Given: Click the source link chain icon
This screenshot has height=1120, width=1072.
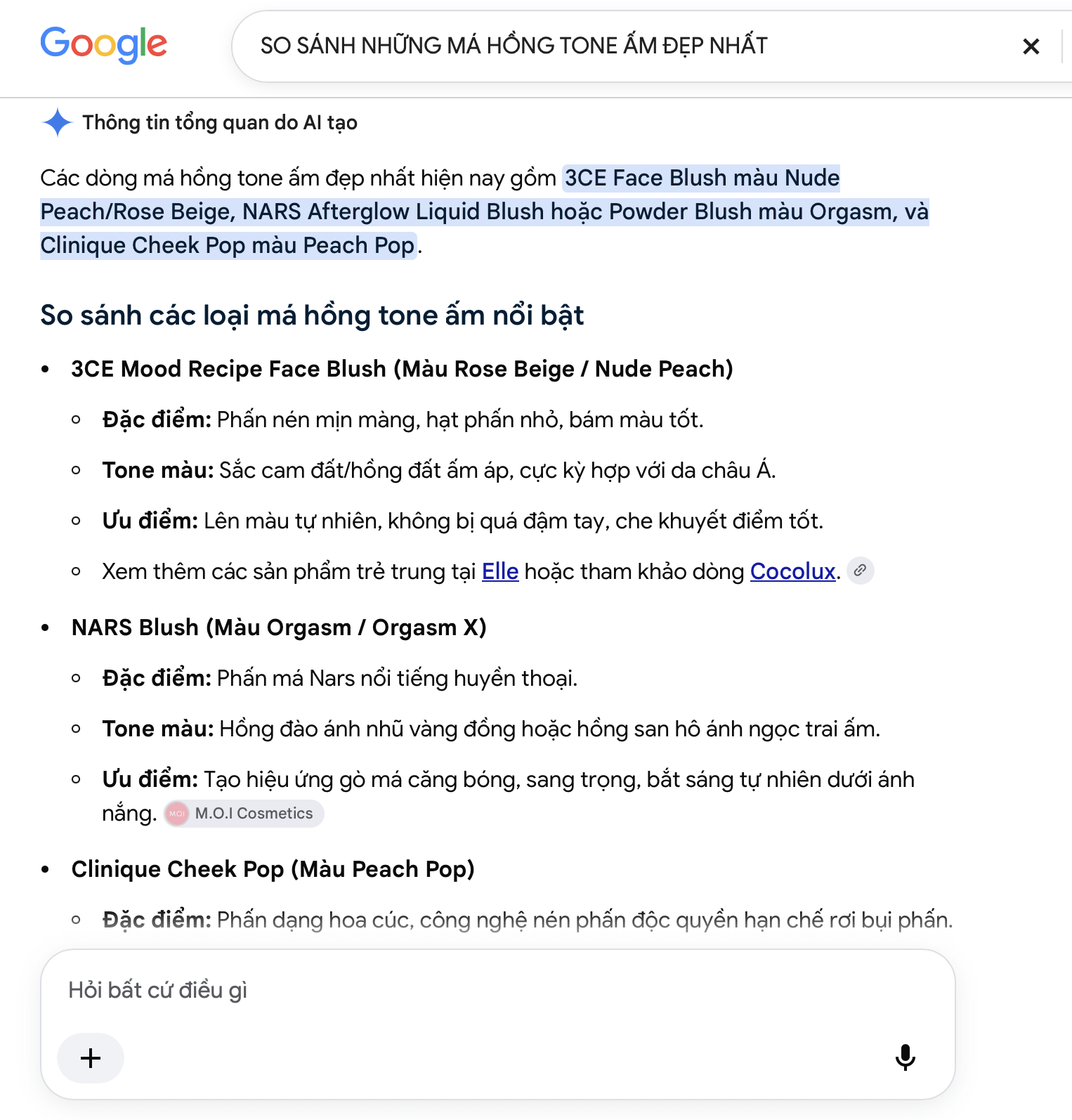Looking at the screenshot, I should [860, 571].
